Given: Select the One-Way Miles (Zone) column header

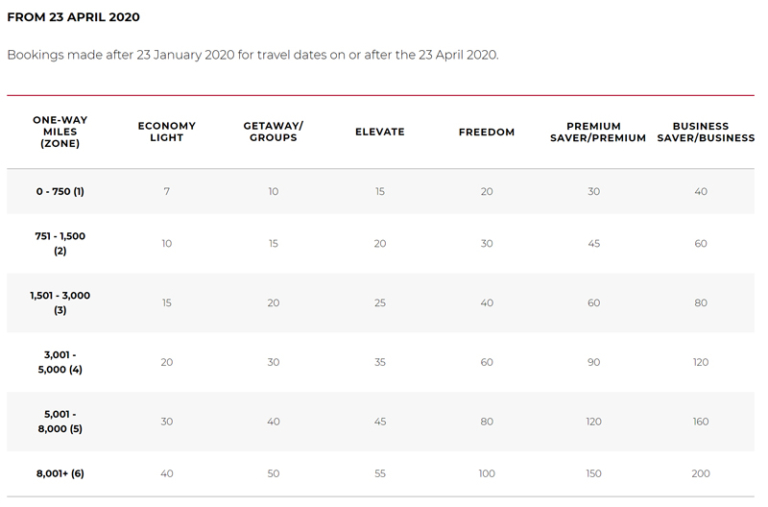Looking at the screenshot, I should click(x=60, y=132).
